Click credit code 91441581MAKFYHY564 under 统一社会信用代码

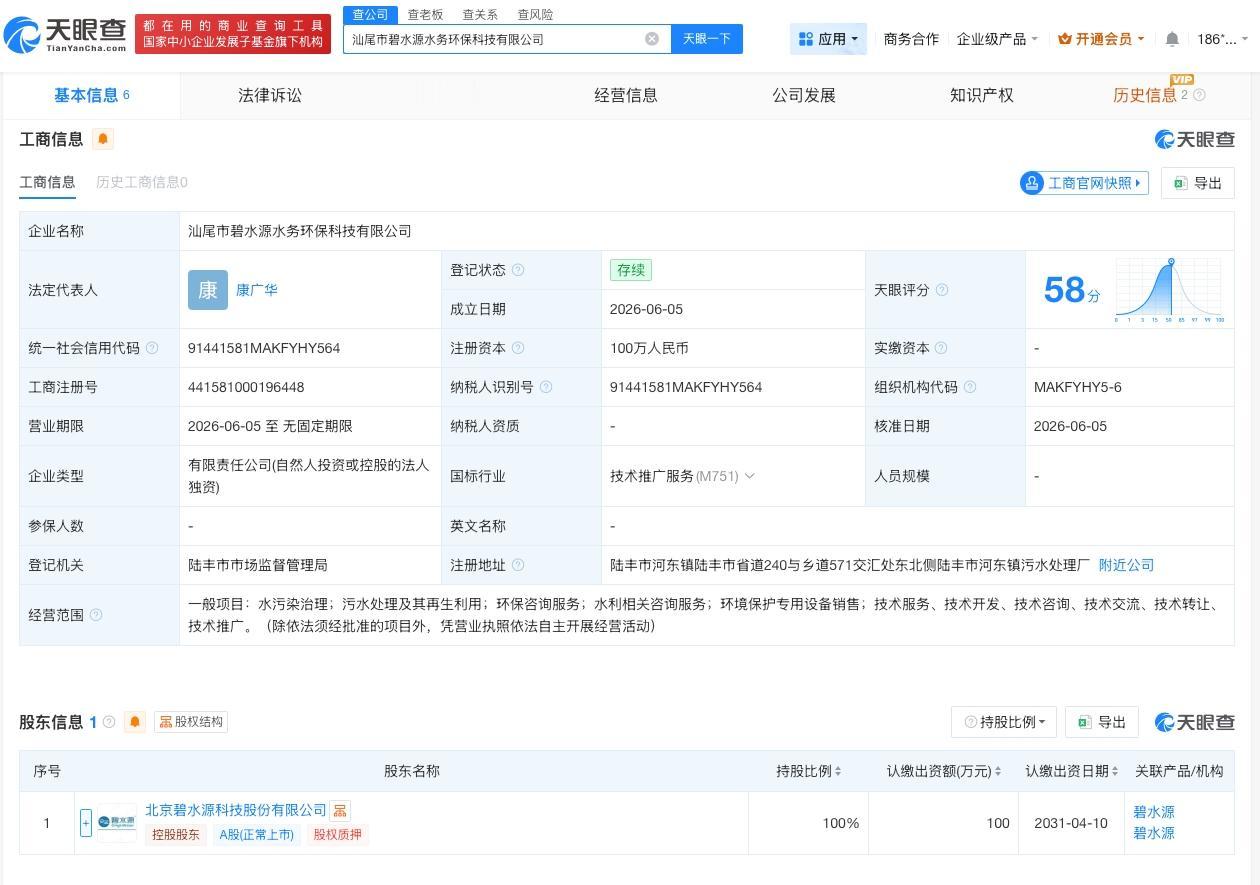coord(264,348)
